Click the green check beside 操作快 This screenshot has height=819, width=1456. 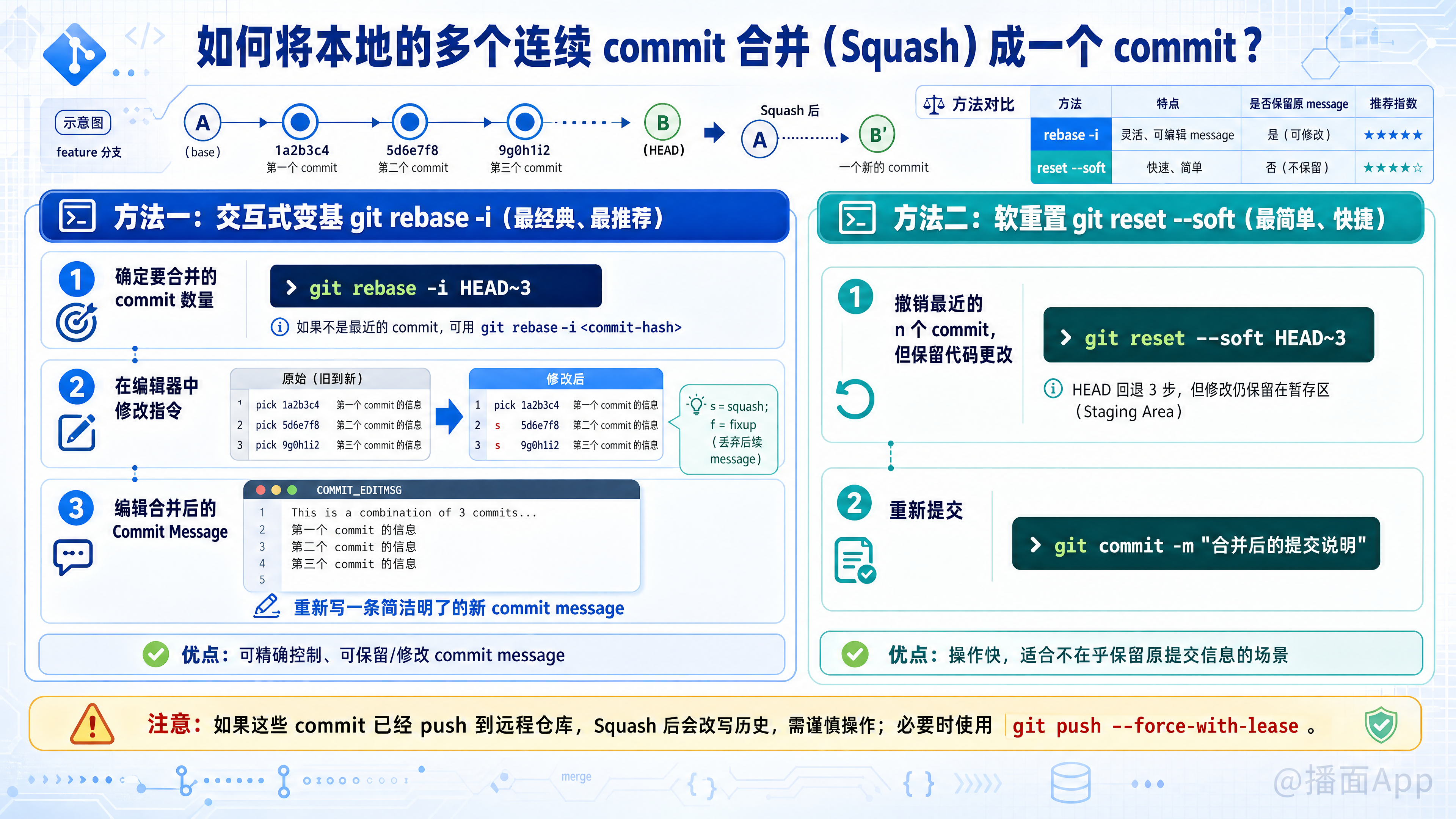click(855, 654)
